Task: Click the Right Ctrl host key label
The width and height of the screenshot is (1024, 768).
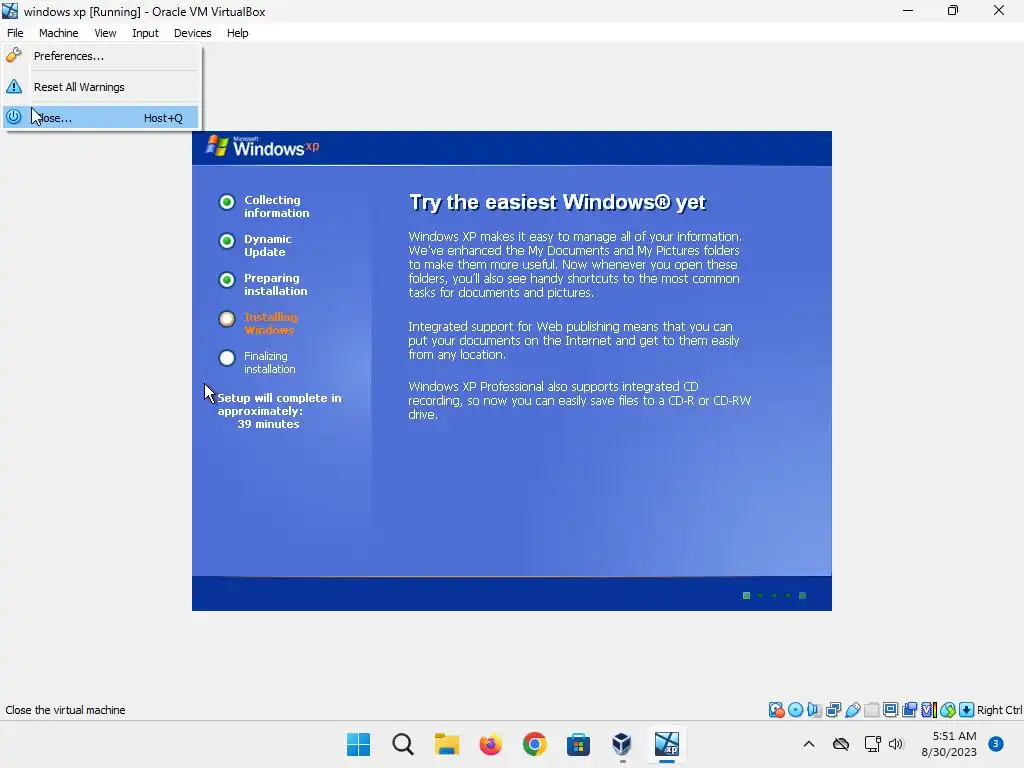Action: coord(1000,710)
